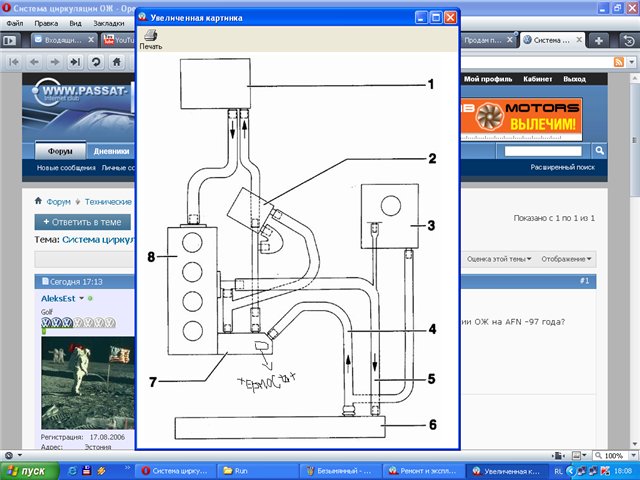Open Форум tab on the site
The height and width of the screenshot is (480, 640).
click(60, 151)
